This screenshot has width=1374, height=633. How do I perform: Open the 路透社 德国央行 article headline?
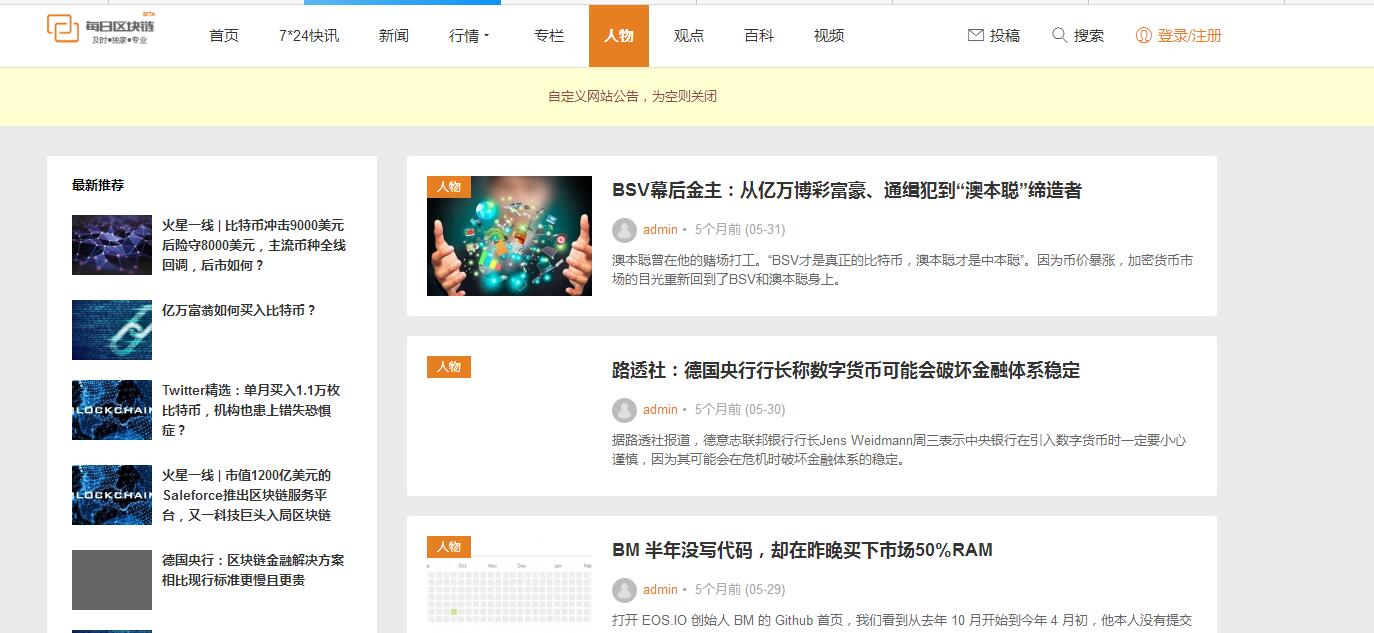coord(845,371)
